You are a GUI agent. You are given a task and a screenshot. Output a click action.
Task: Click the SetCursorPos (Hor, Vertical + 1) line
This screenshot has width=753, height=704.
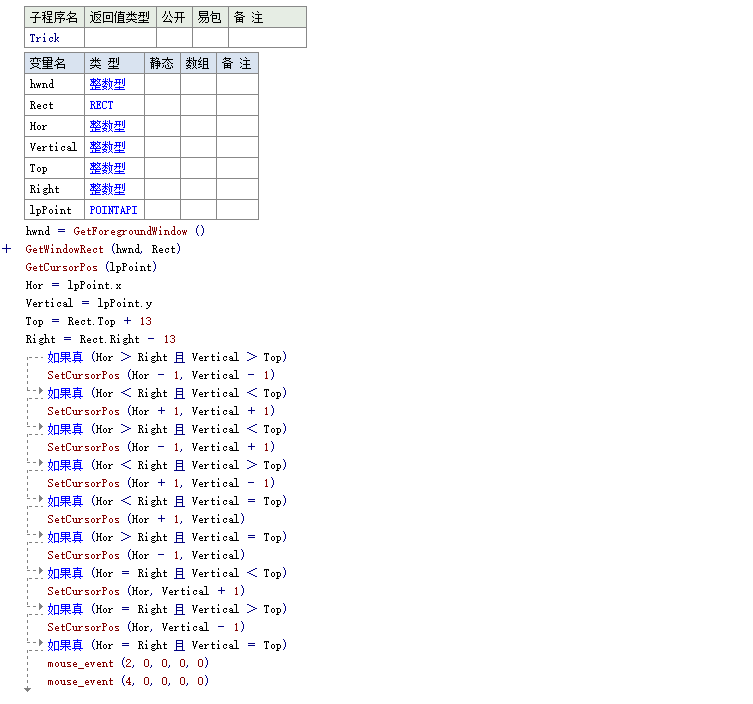146,591
